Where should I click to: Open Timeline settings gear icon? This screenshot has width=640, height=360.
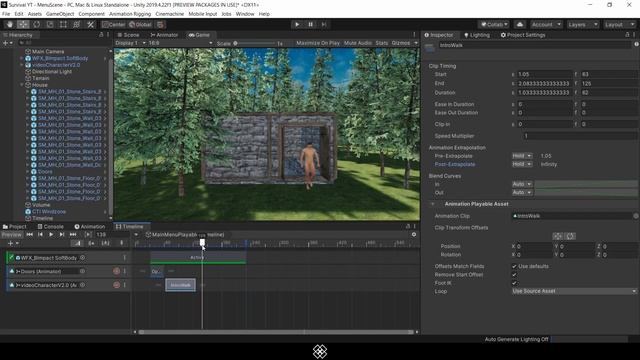(x=414, y=235)
